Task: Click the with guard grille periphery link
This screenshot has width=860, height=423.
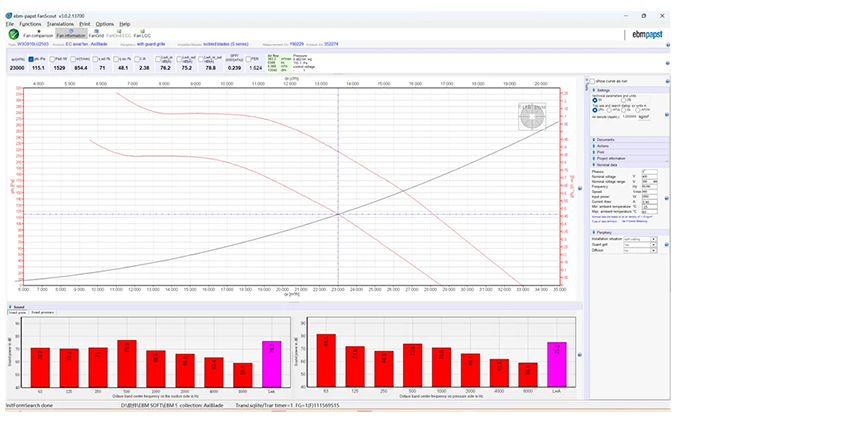Action: [x=151, y=44]
